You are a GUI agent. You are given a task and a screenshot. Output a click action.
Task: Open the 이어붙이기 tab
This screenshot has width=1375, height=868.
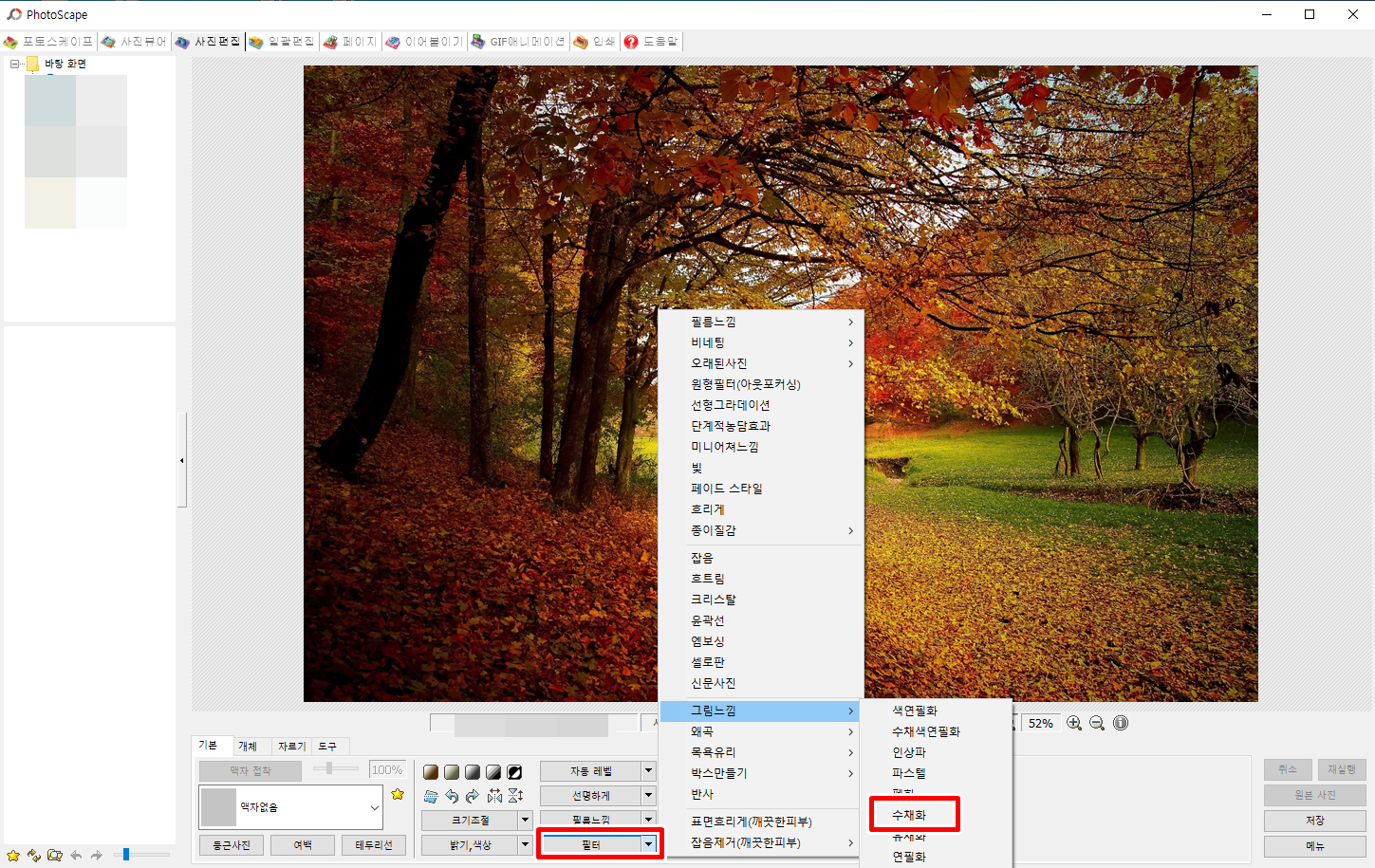[424, 42]
